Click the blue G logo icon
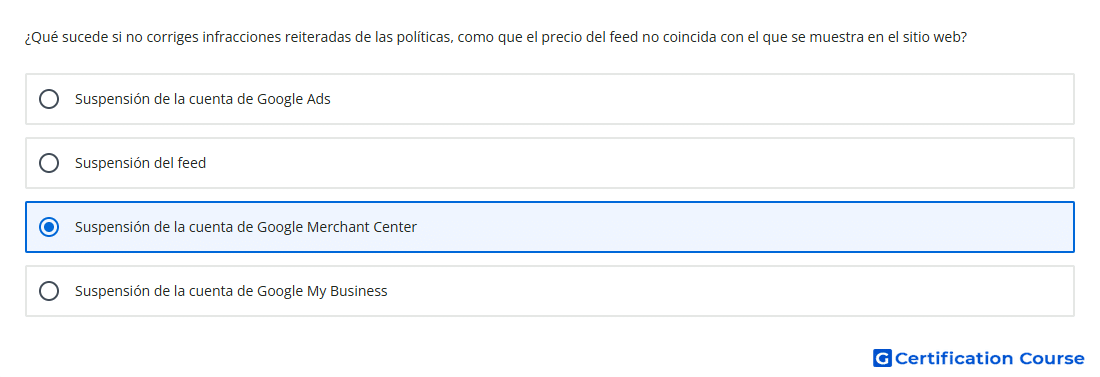 coord(882,358)
